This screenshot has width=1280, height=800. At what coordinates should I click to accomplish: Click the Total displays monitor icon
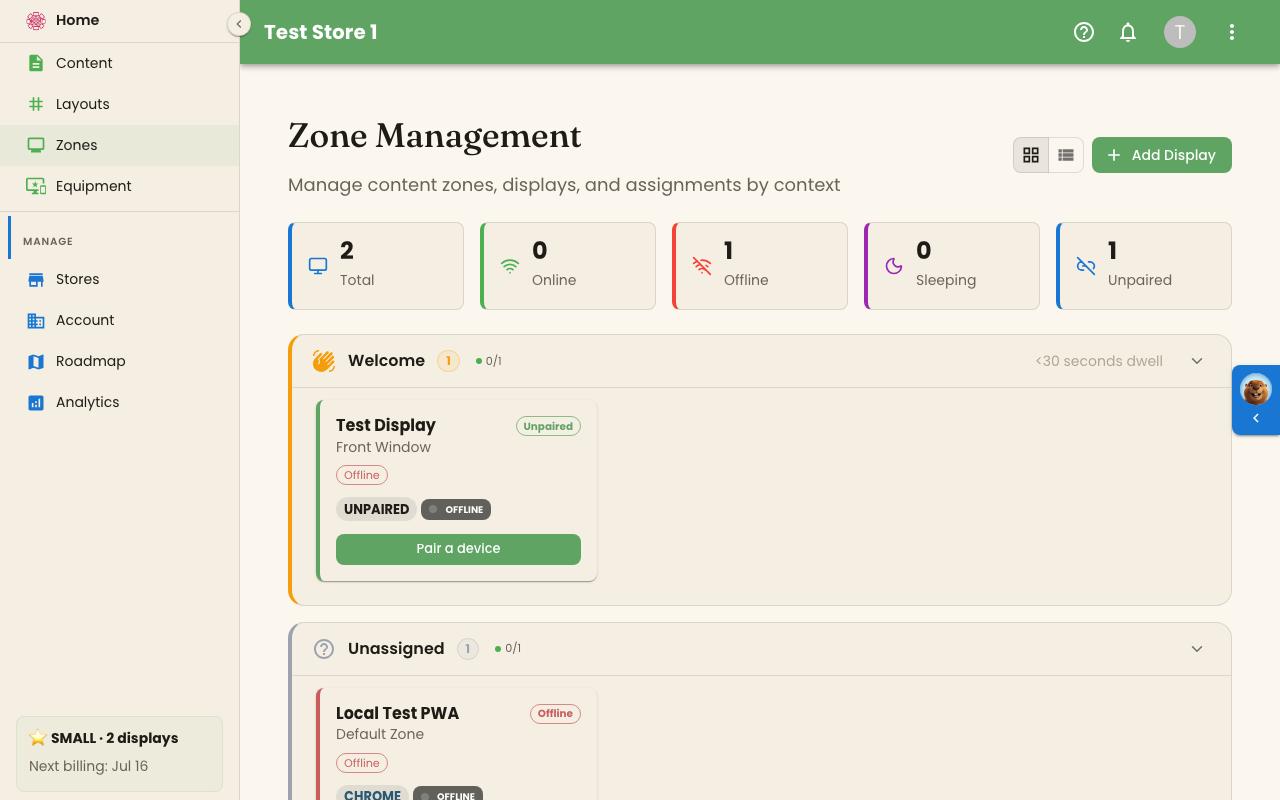coord(318,266)
